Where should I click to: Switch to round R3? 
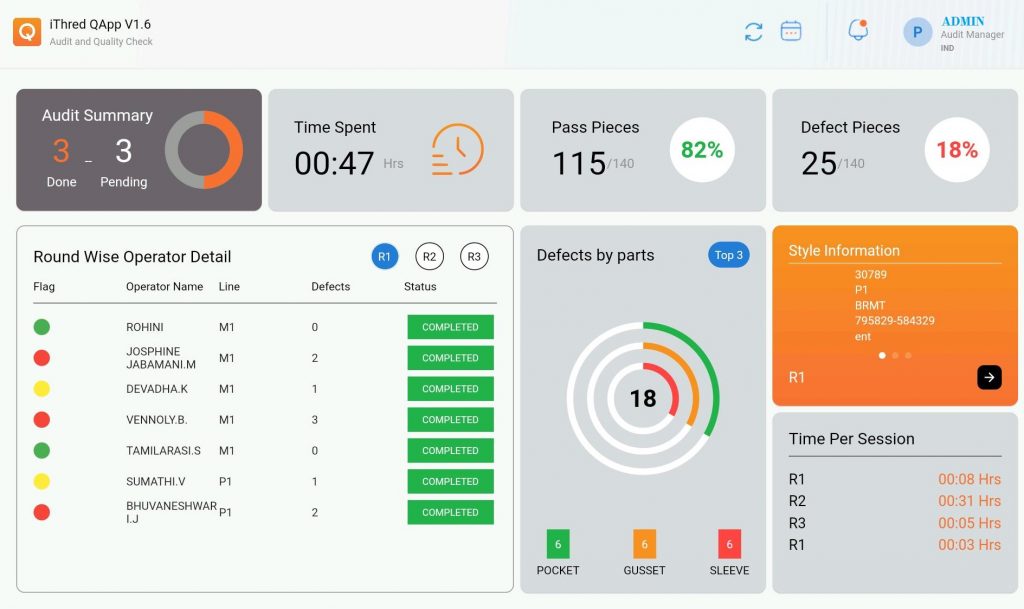pos(474,257)
